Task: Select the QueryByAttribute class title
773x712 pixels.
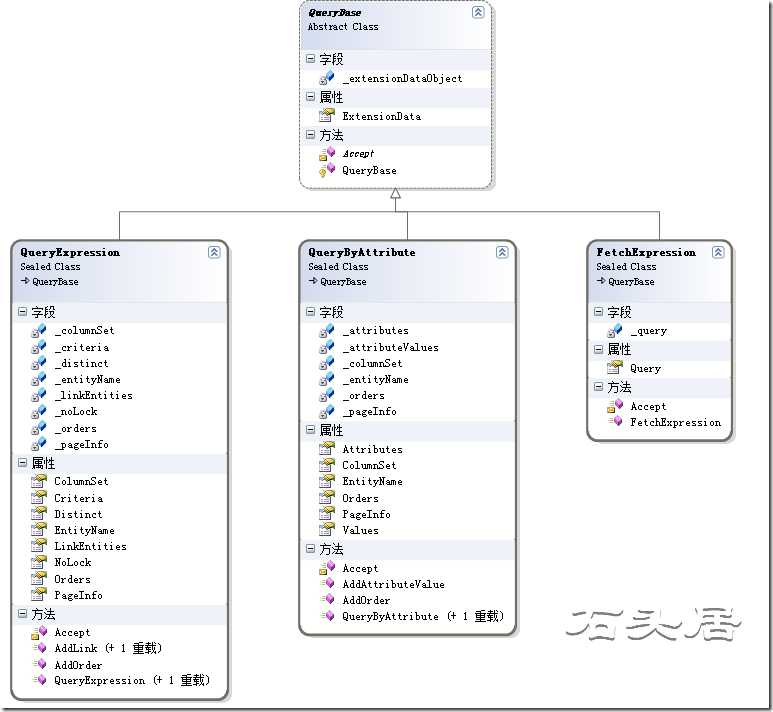Action: pyautogui.click(x=362, y=252)
